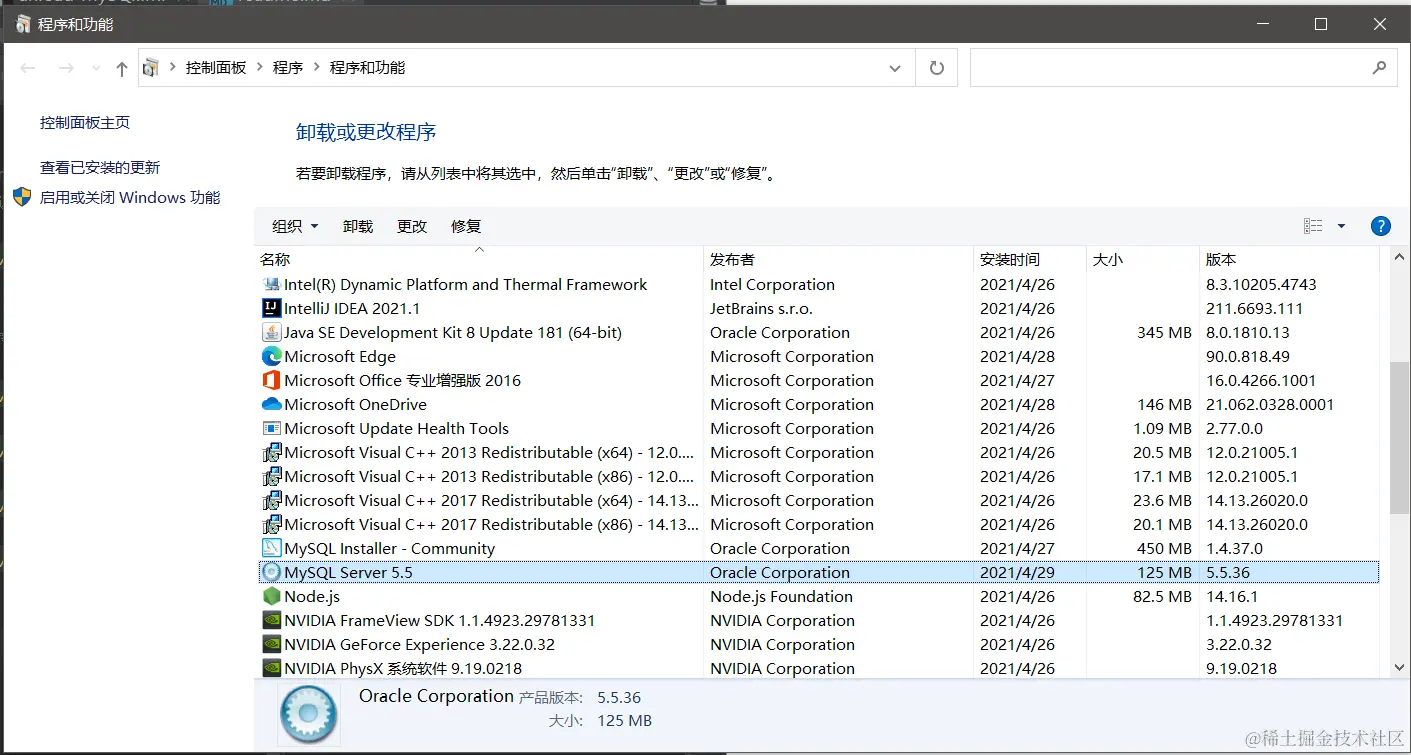Click the MySQL Installer - Community icon
Viewport: 1411px width, 755px height.
(x=271, y=548)
